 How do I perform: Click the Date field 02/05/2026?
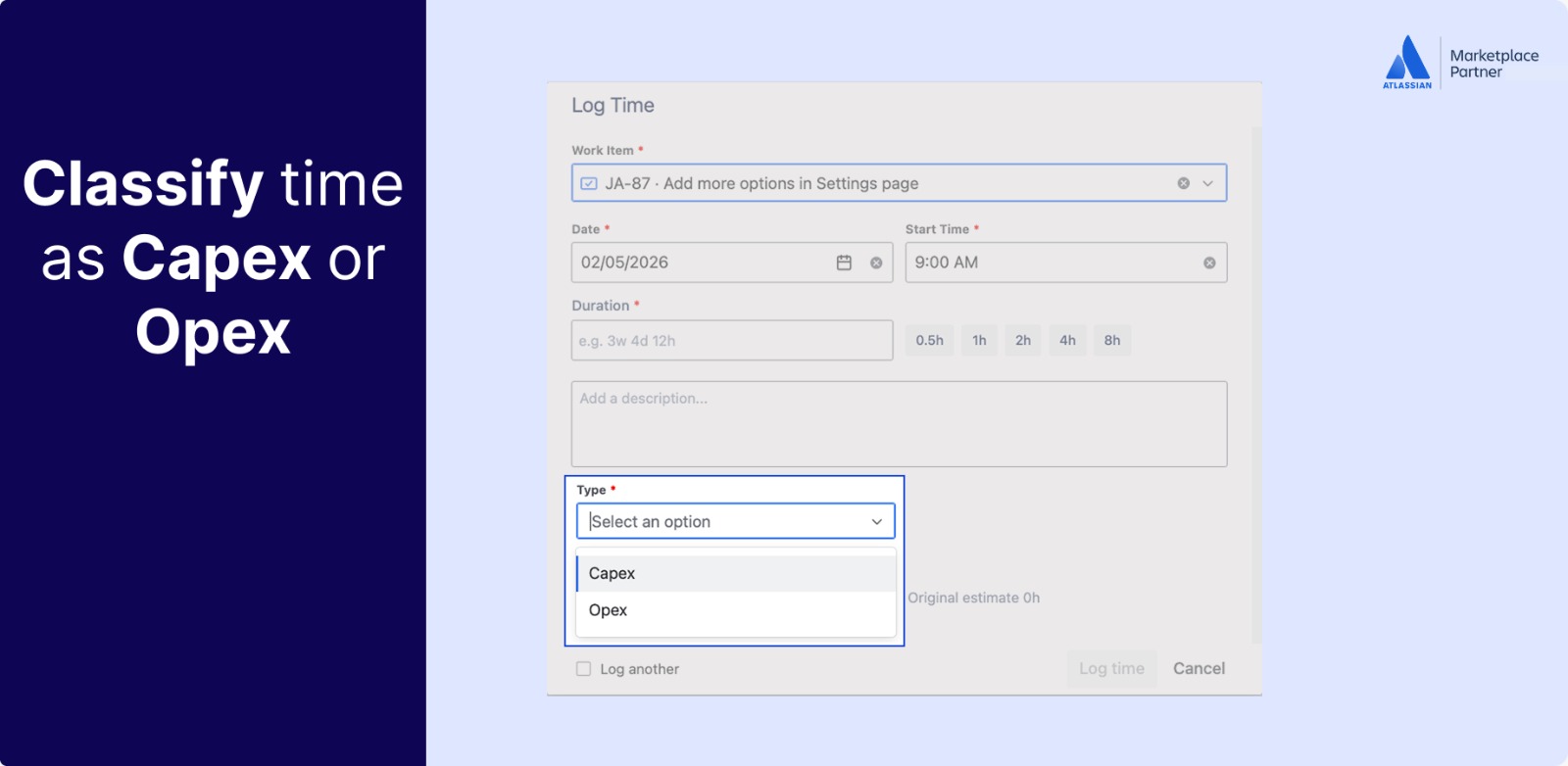pyautogui.click(x=732, y=263)
